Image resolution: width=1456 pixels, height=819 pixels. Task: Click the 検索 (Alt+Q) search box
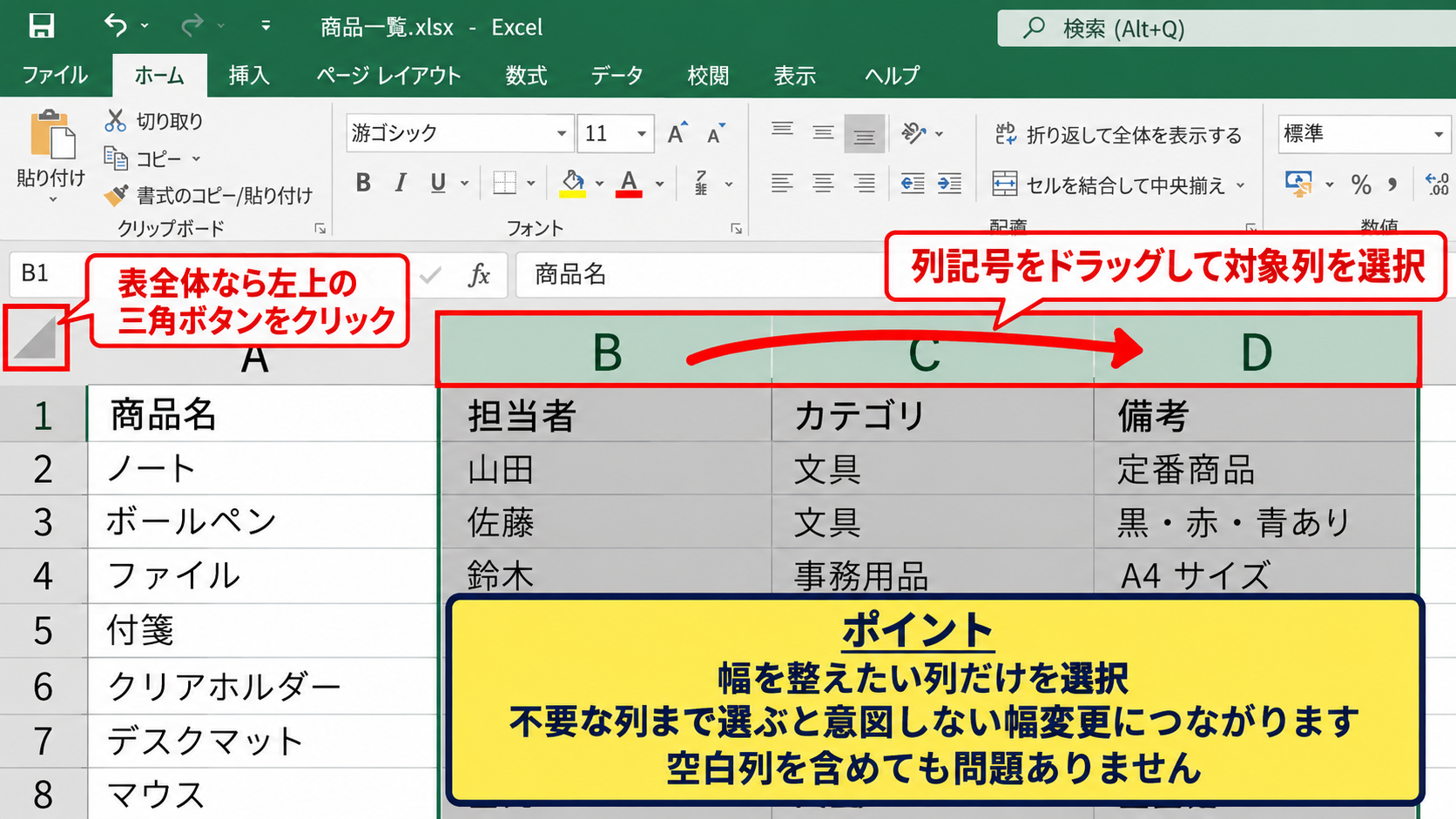1226,29
